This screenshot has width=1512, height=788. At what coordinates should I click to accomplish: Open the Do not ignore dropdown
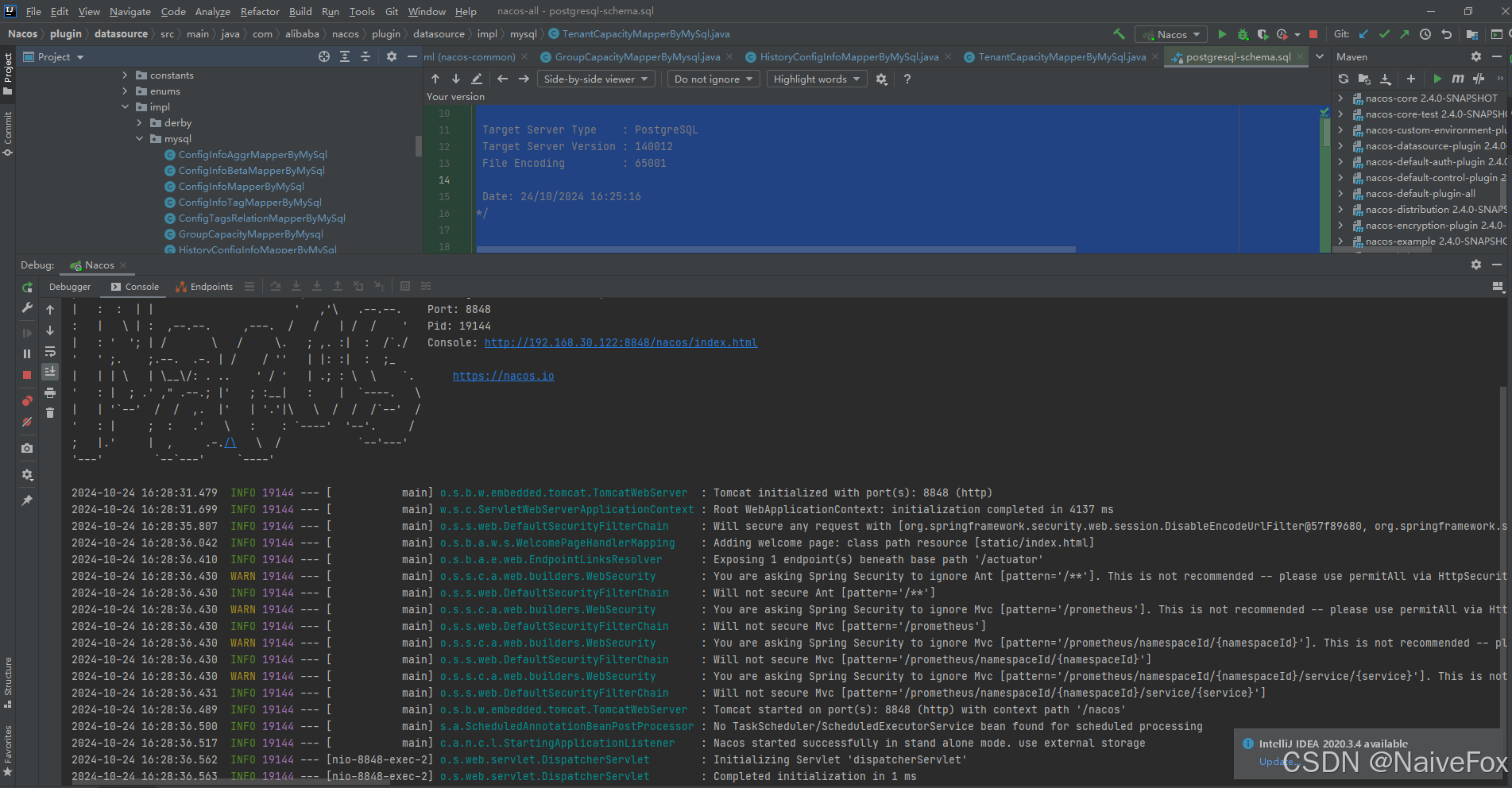(x=713, y=79)
